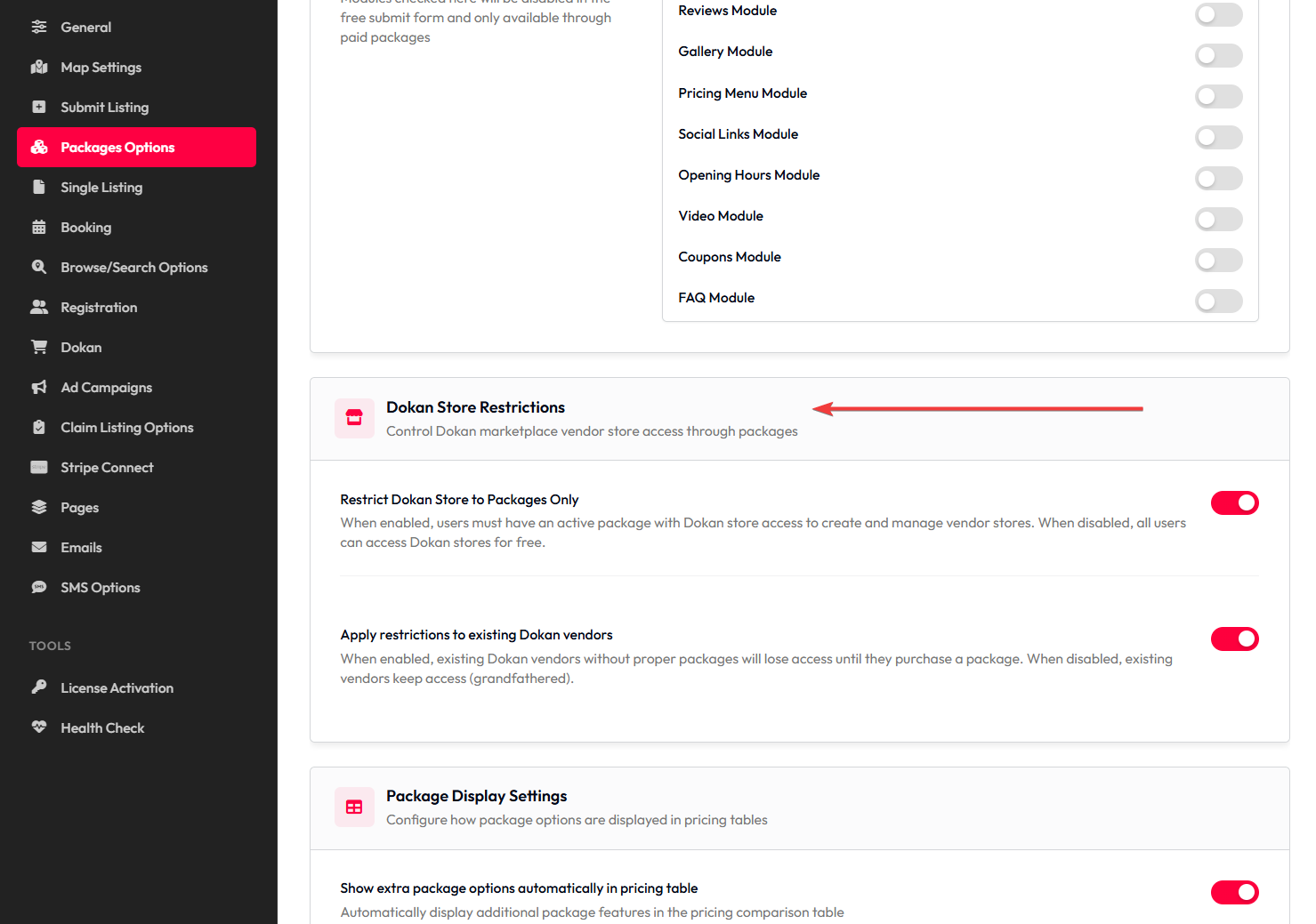Click the Dokan Store Restrictions store icon
1316x924 pixels.
(354, 418)
